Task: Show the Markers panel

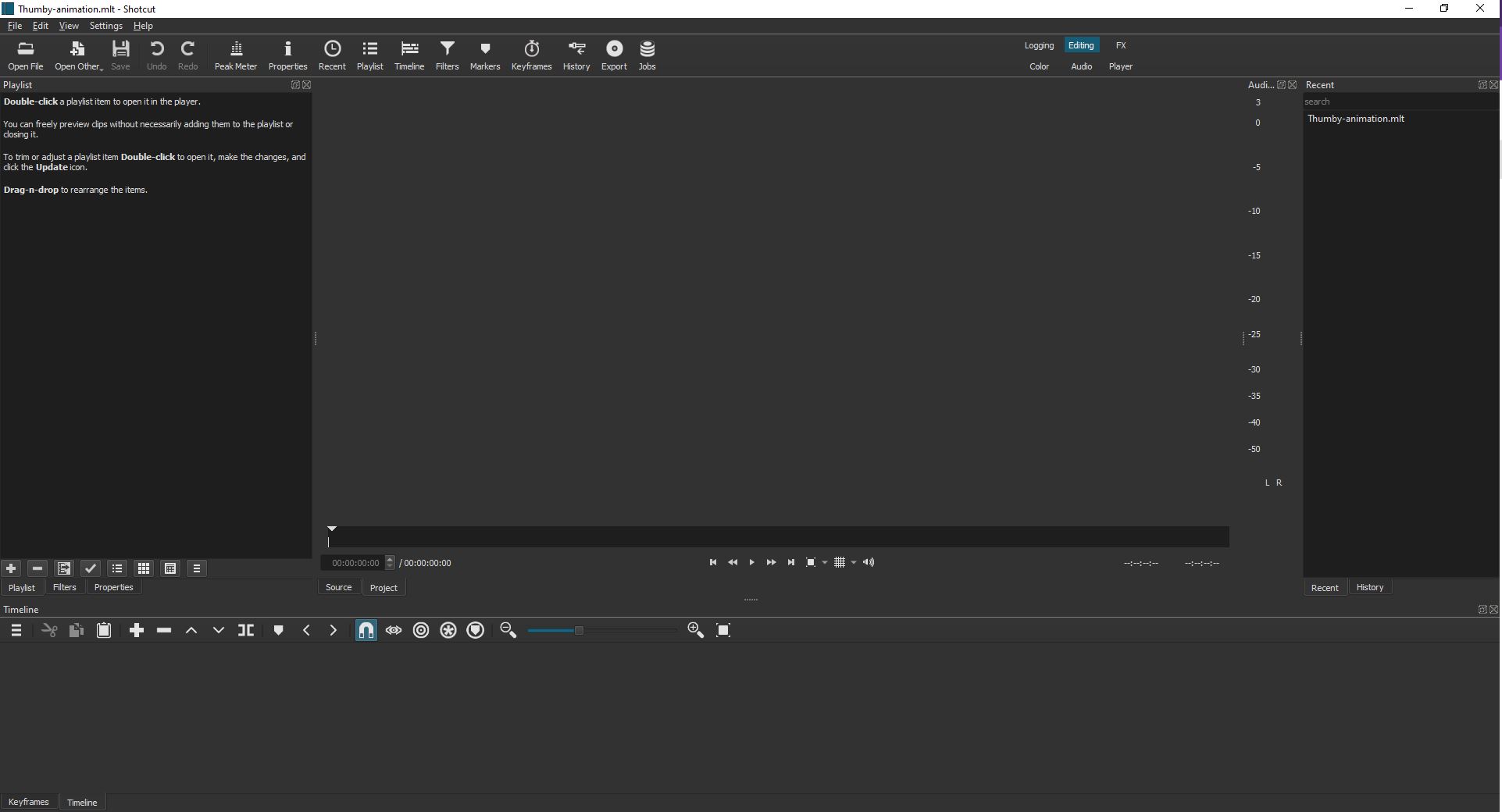Action: 484,55
